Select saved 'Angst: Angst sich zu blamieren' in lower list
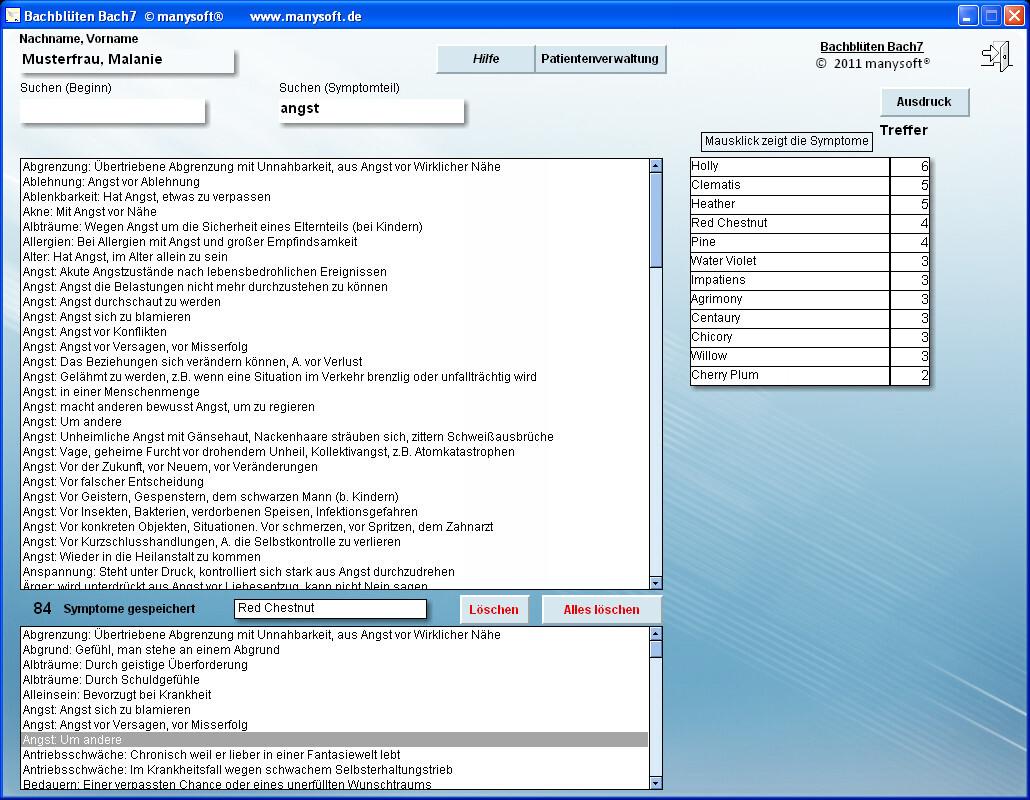1030x800 pixels. 335,710
